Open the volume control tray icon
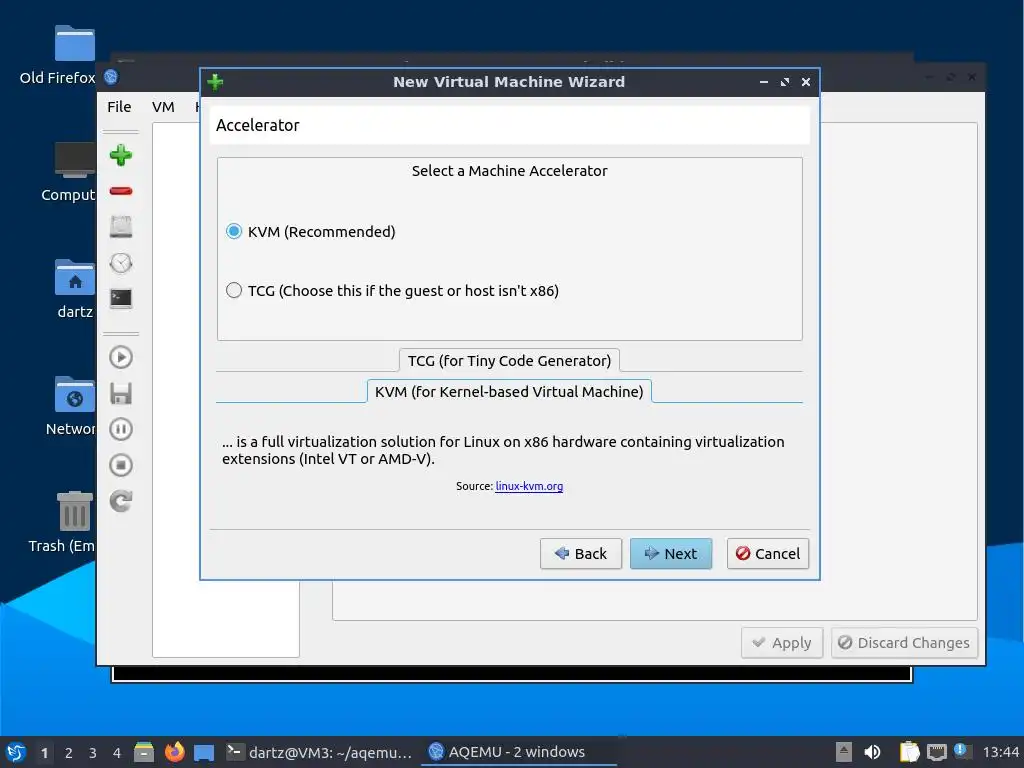The image size is (1024, 768). pyautogui.click(x=872, y=752)
